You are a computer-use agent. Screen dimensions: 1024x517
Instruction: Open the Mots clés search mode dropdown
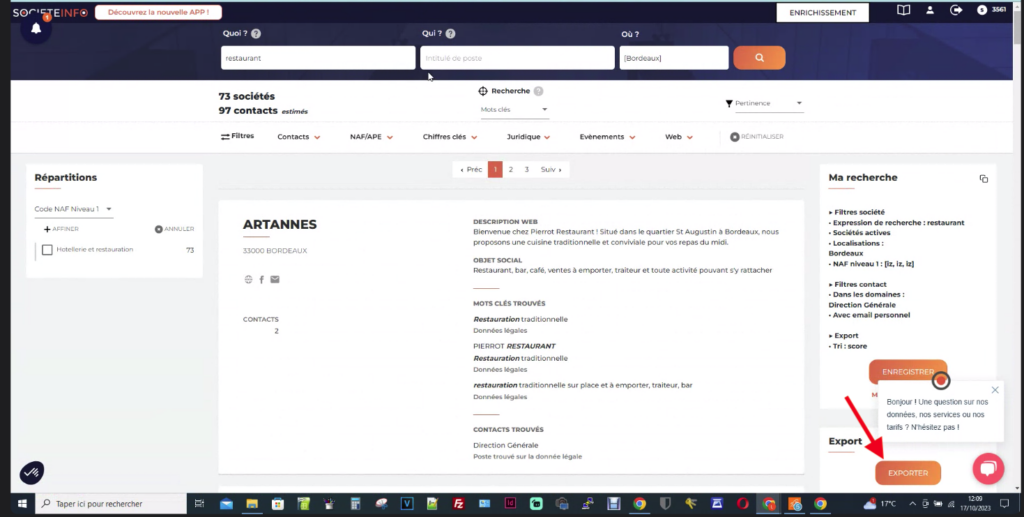pos(514,110)
